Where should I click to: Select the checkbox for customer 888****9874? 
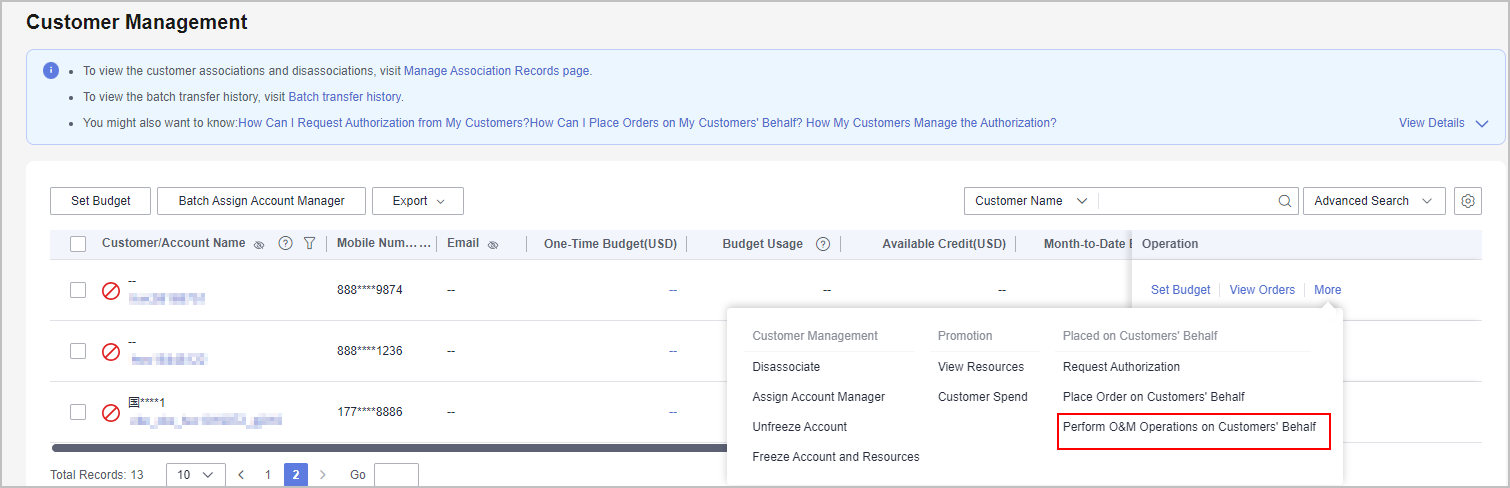click(78, 290)
